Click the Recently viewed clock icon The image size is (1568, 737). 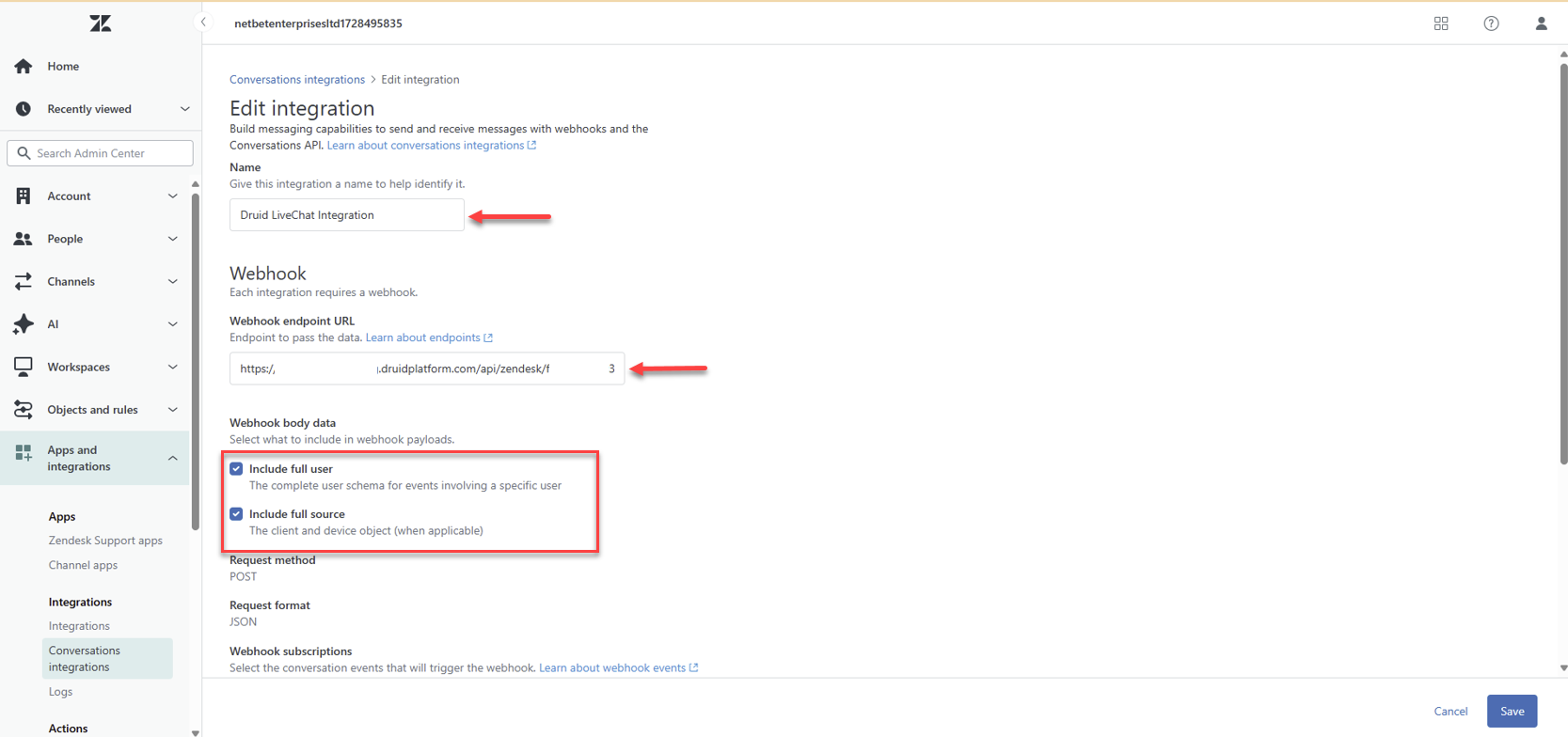point(24,109)
